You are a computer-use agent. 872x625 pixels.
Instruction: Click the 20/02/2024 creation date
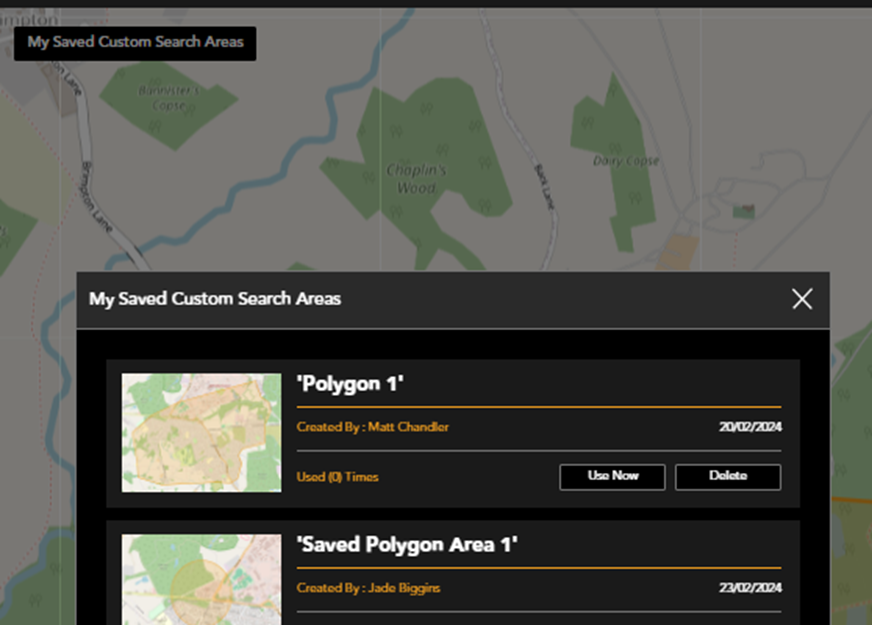point(750,427)
